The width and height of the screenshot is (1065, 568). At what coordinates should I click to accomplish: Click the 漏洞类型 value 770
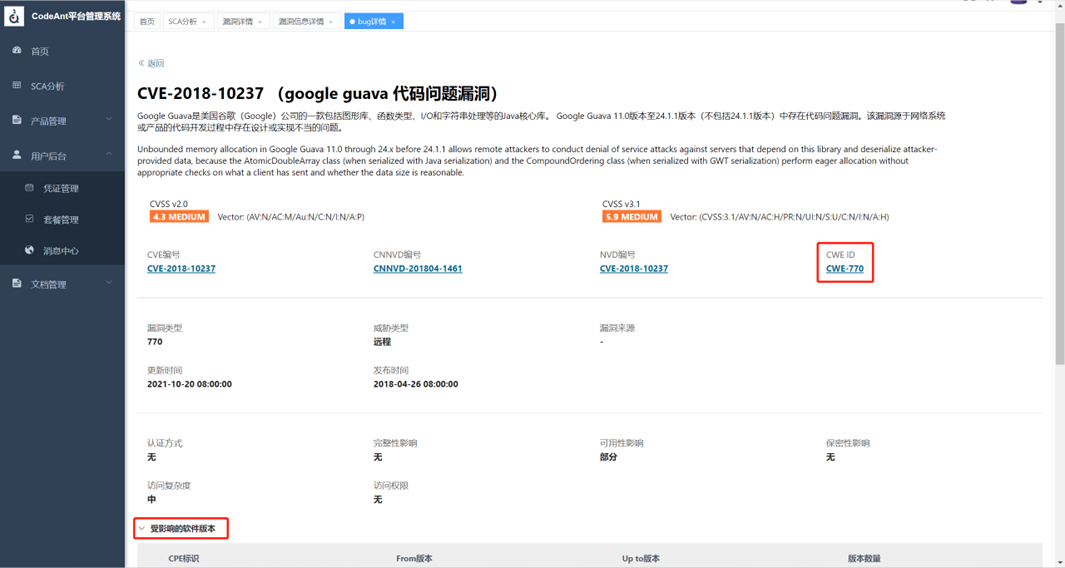(155, 342)
